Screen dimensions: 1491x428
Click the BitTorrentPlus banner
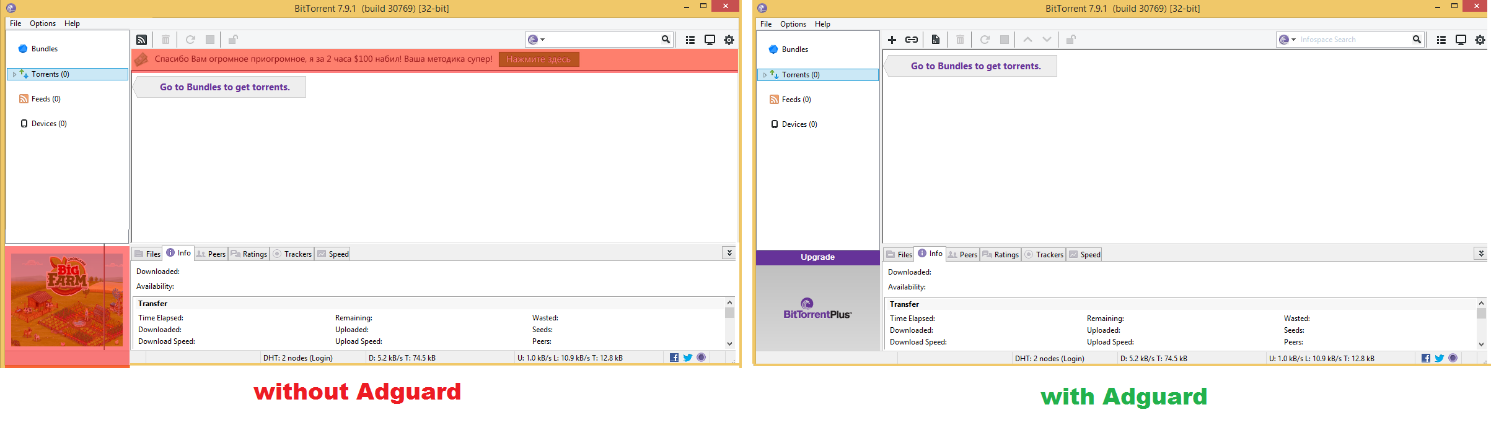click(x=818, y=307)
